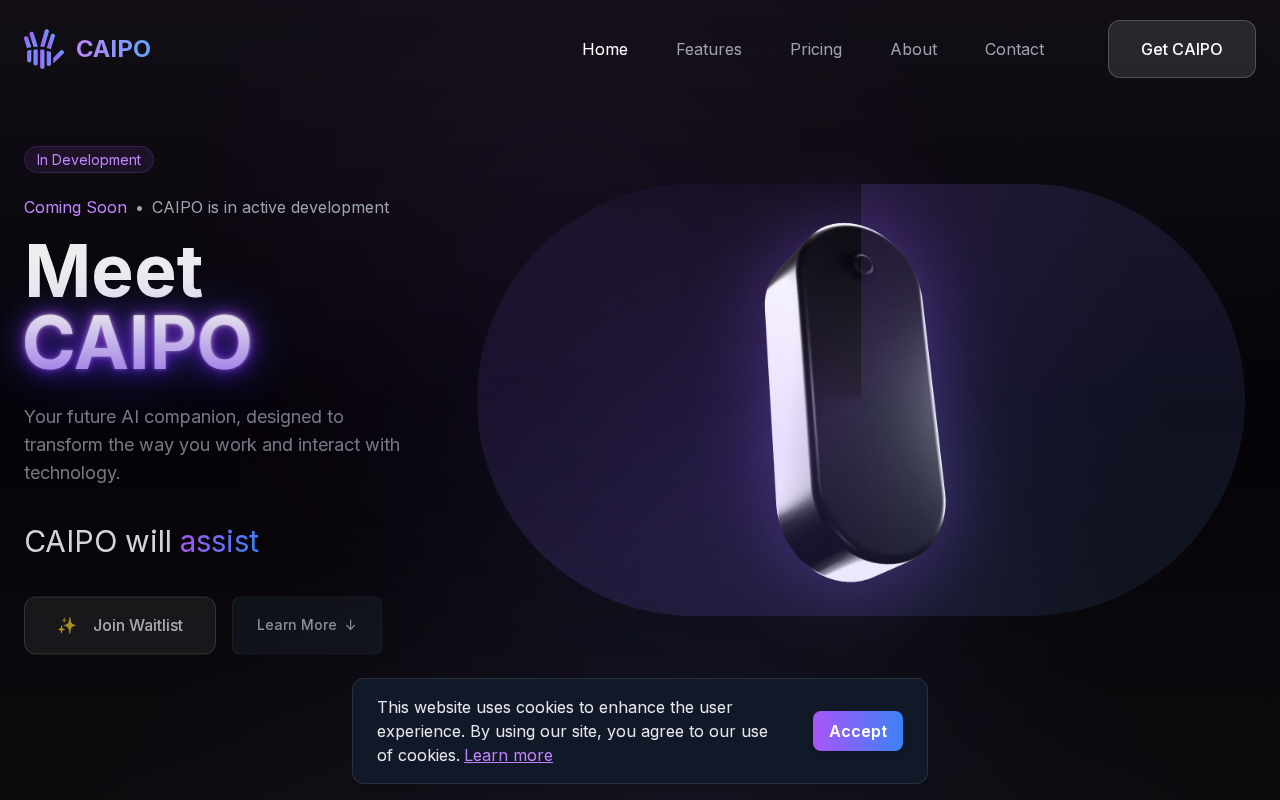Image resolution: width=1280 pixels, height=800 pixels.
Task: Click the glowing CAIPO headline
Action: (x=137, y=343)
